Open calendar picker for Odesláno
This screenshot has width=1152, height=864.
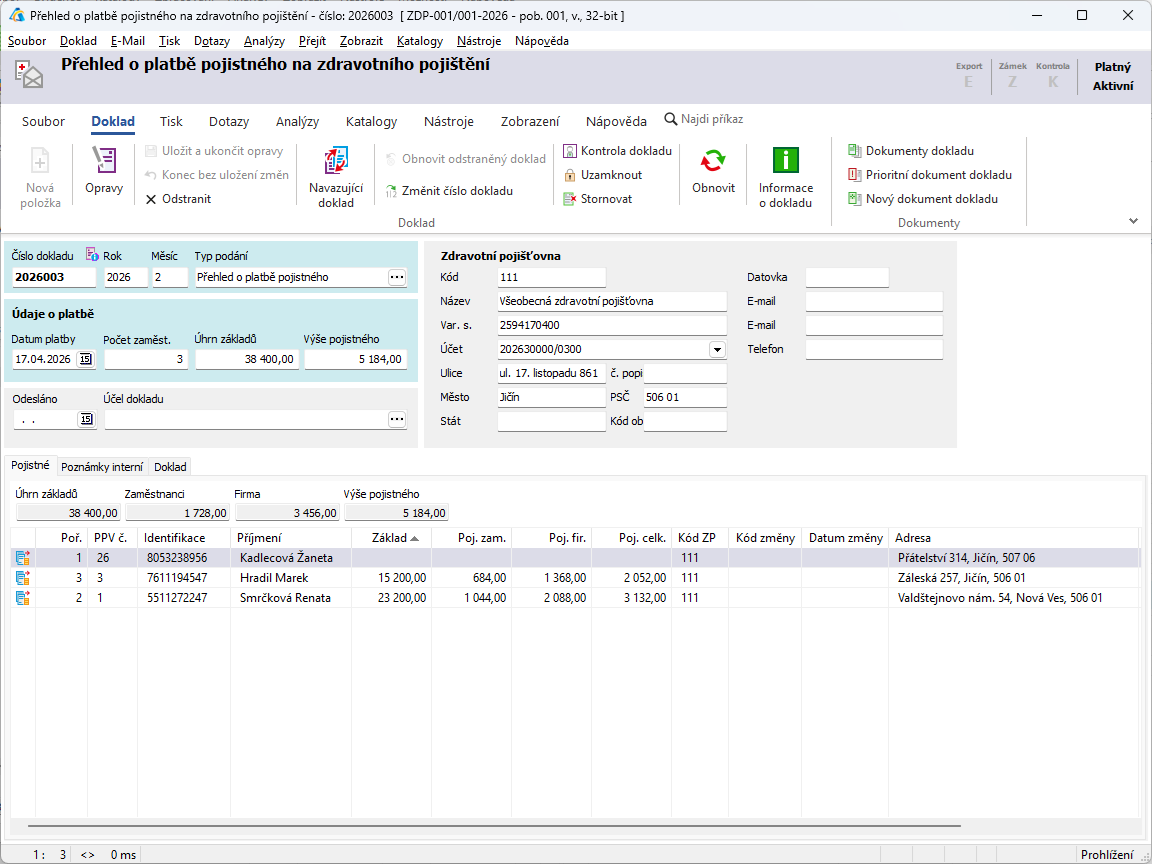tap(86, 419)
